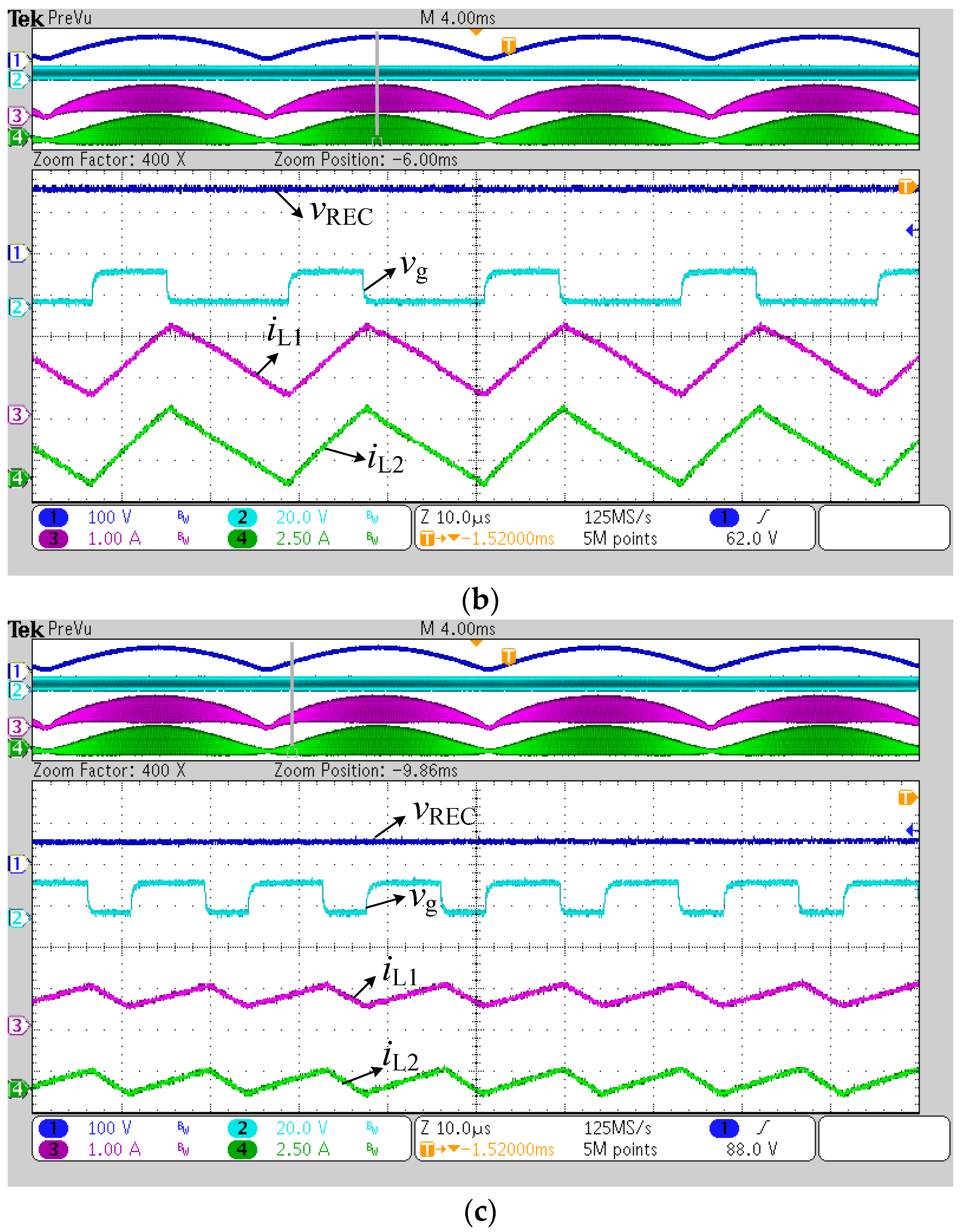Select channel 3 badge beside 1.00 A in (b)

53,539
